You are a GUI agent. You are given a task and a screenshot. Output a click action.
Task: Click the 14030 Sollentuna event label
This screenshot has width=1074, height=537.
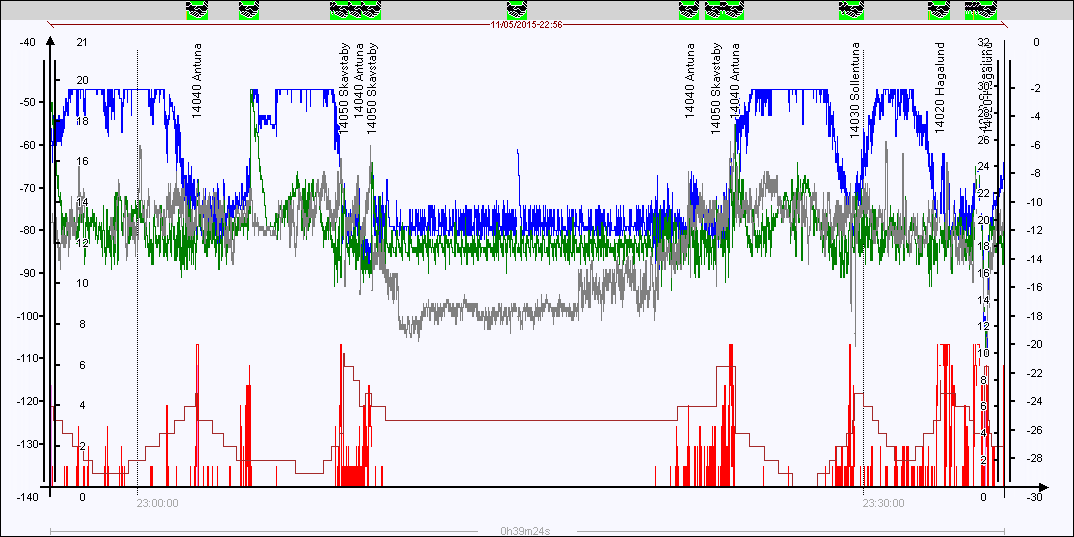(x=855, y=90)
